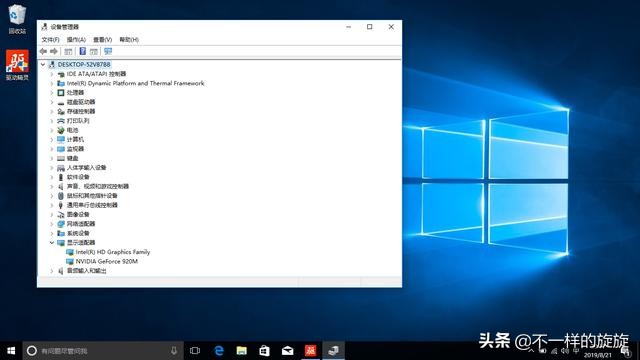Click the network icon in system tray
Viewport: 640px width, 360px height.
[554, 351]
